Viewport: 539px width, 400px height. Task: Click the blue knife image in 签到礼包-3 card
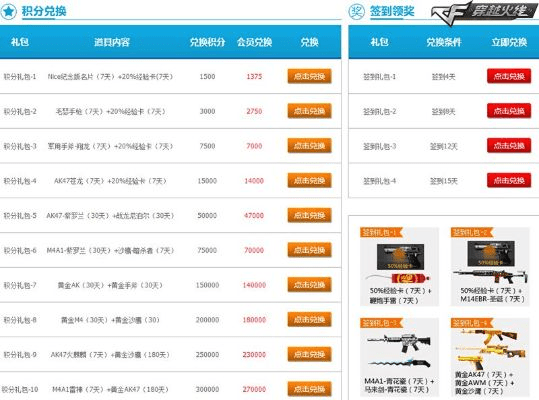click(399, 363)
